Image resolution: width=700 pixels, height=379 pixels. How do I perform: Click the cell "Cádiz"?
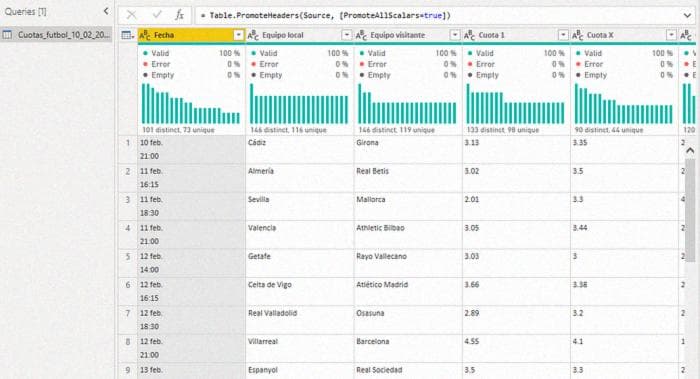(x=300, y=150)
